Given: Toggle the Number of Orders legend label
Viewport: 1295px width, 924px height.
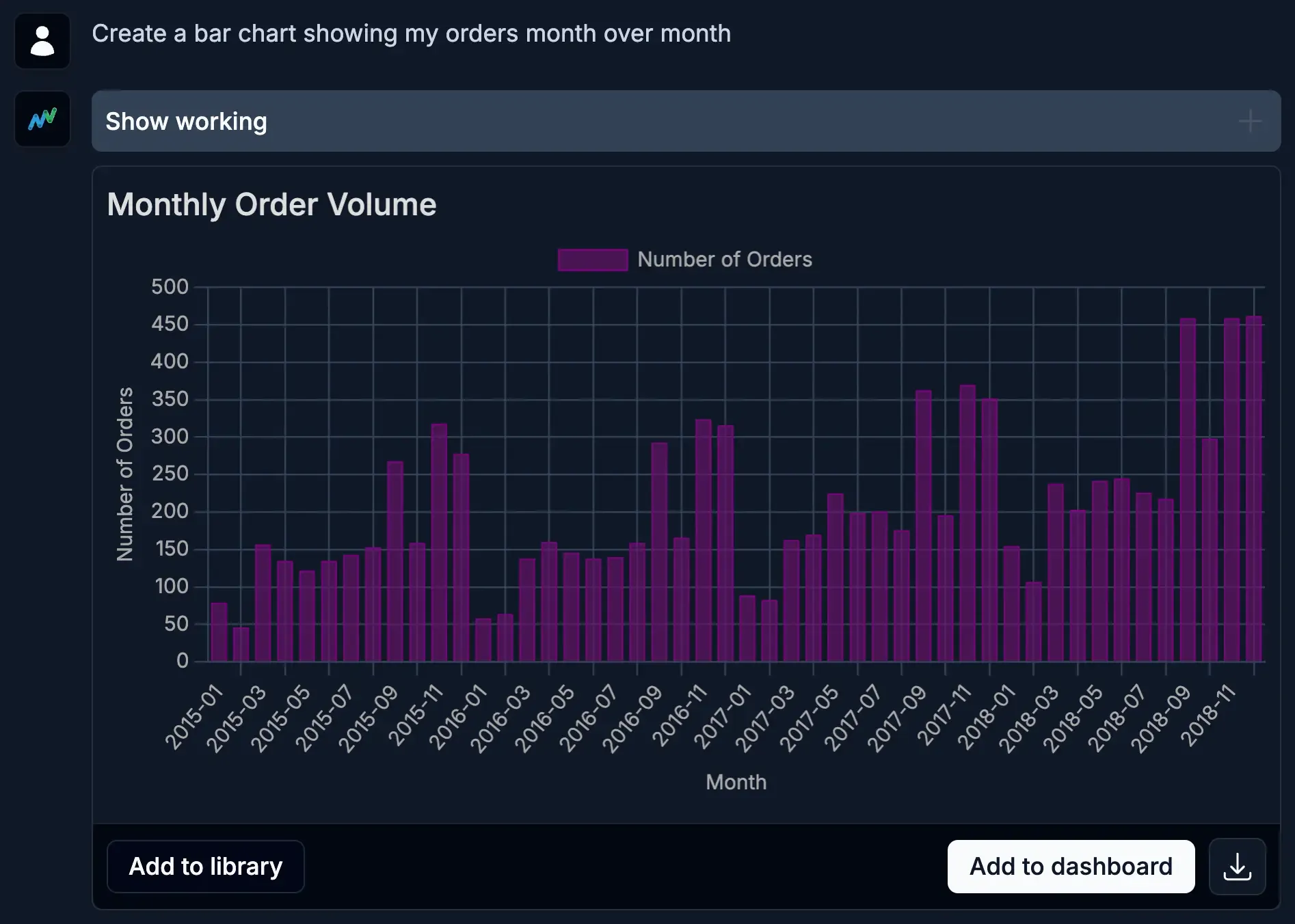Looking at the screenshot, I should click(x=725, y=260).
